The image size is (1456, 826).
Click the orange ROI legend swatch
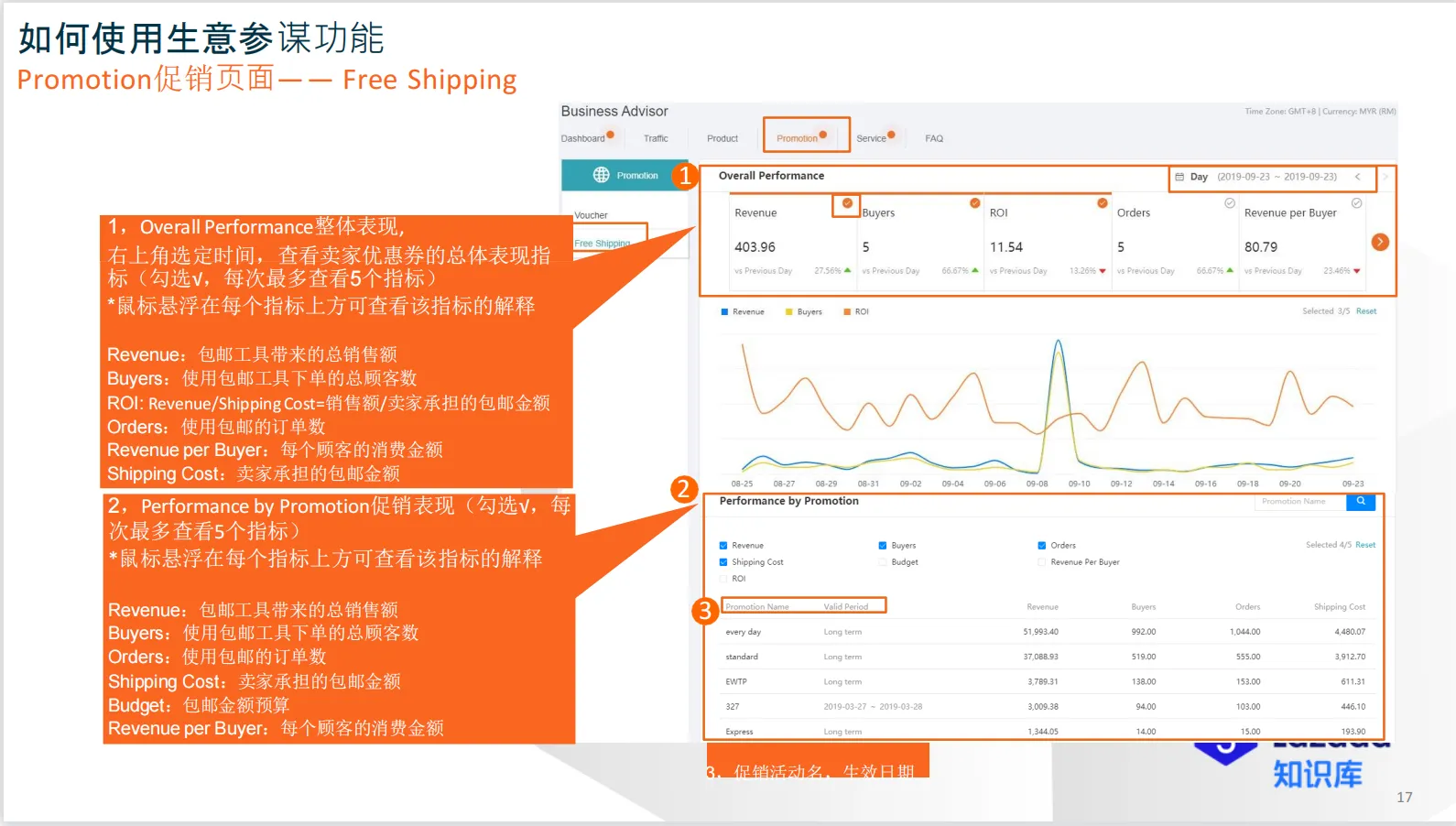[847, 312]
